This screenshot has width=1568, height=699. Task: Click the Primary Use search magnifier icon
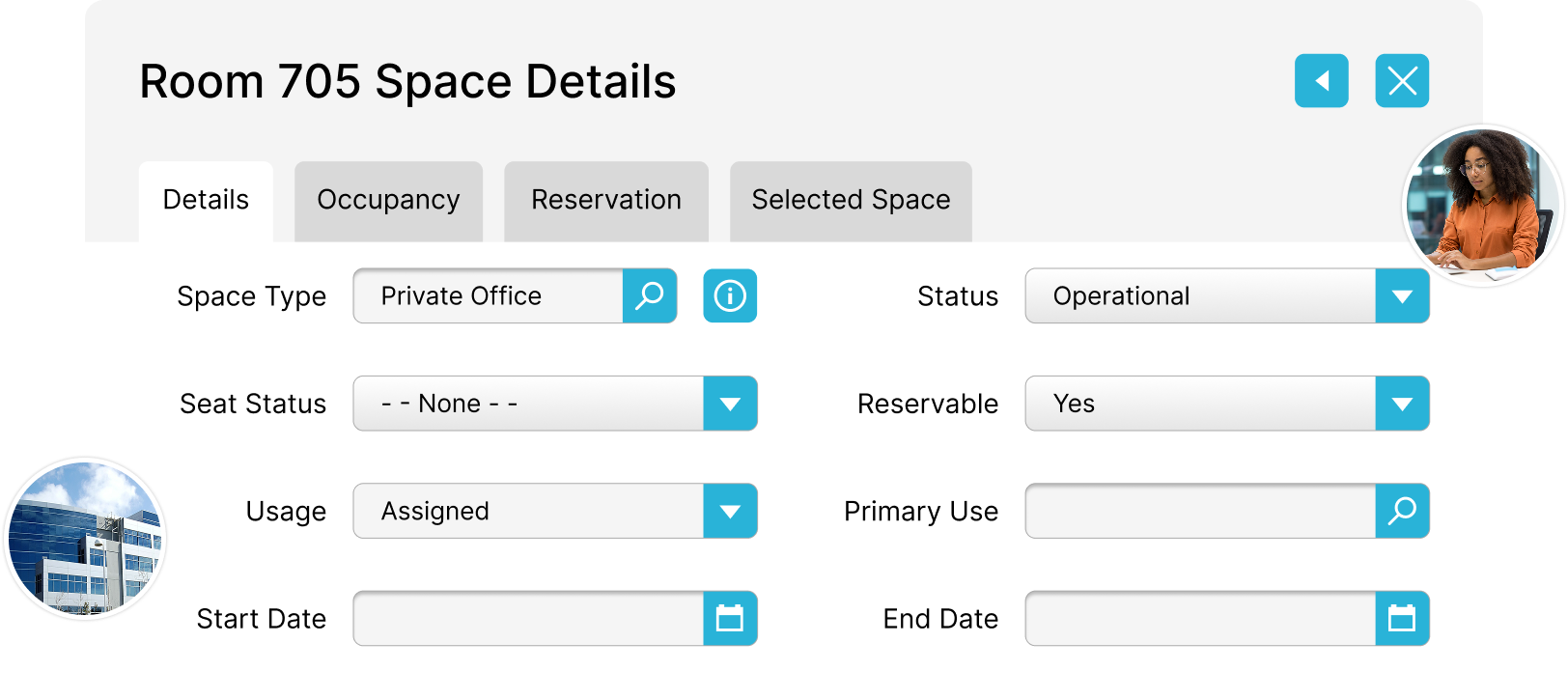click(1402, 511)
